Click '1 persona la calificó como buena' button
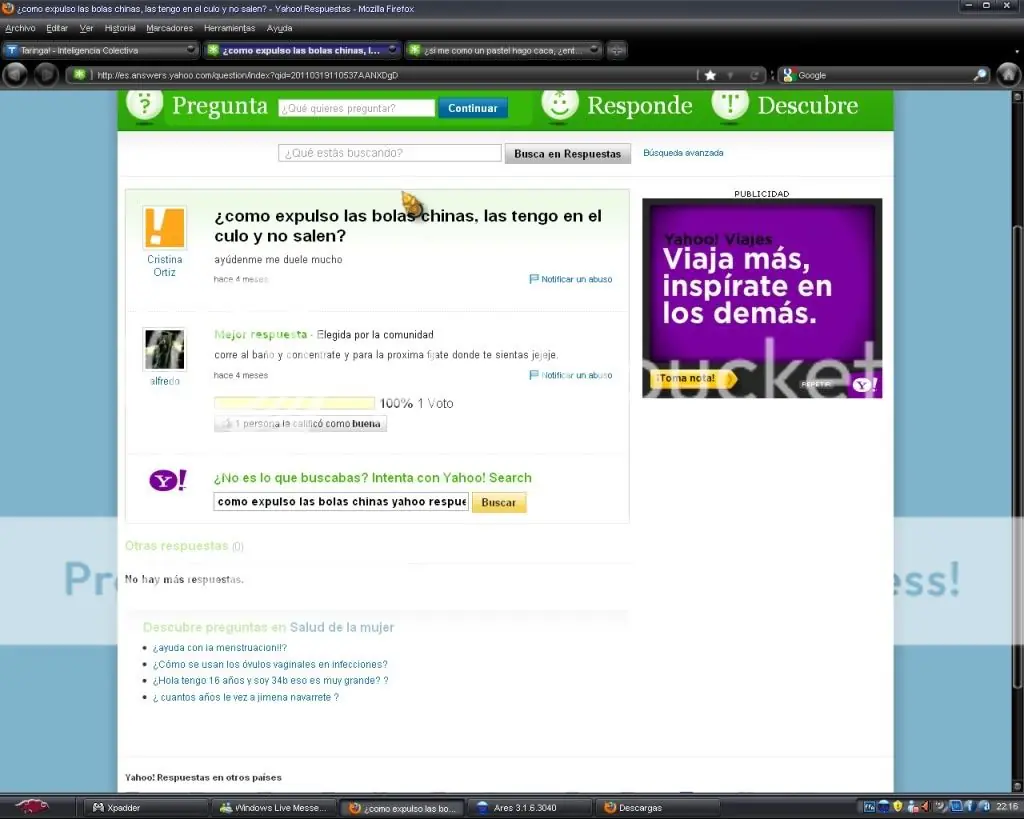 coord(300,424)
